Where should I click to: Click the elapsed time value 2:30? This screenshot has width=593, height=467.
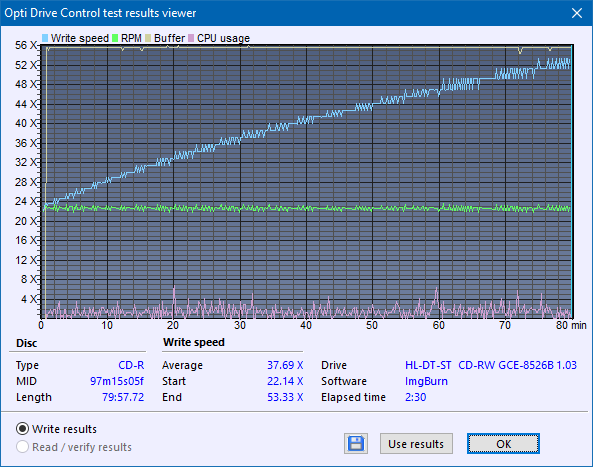click(416, 397)
